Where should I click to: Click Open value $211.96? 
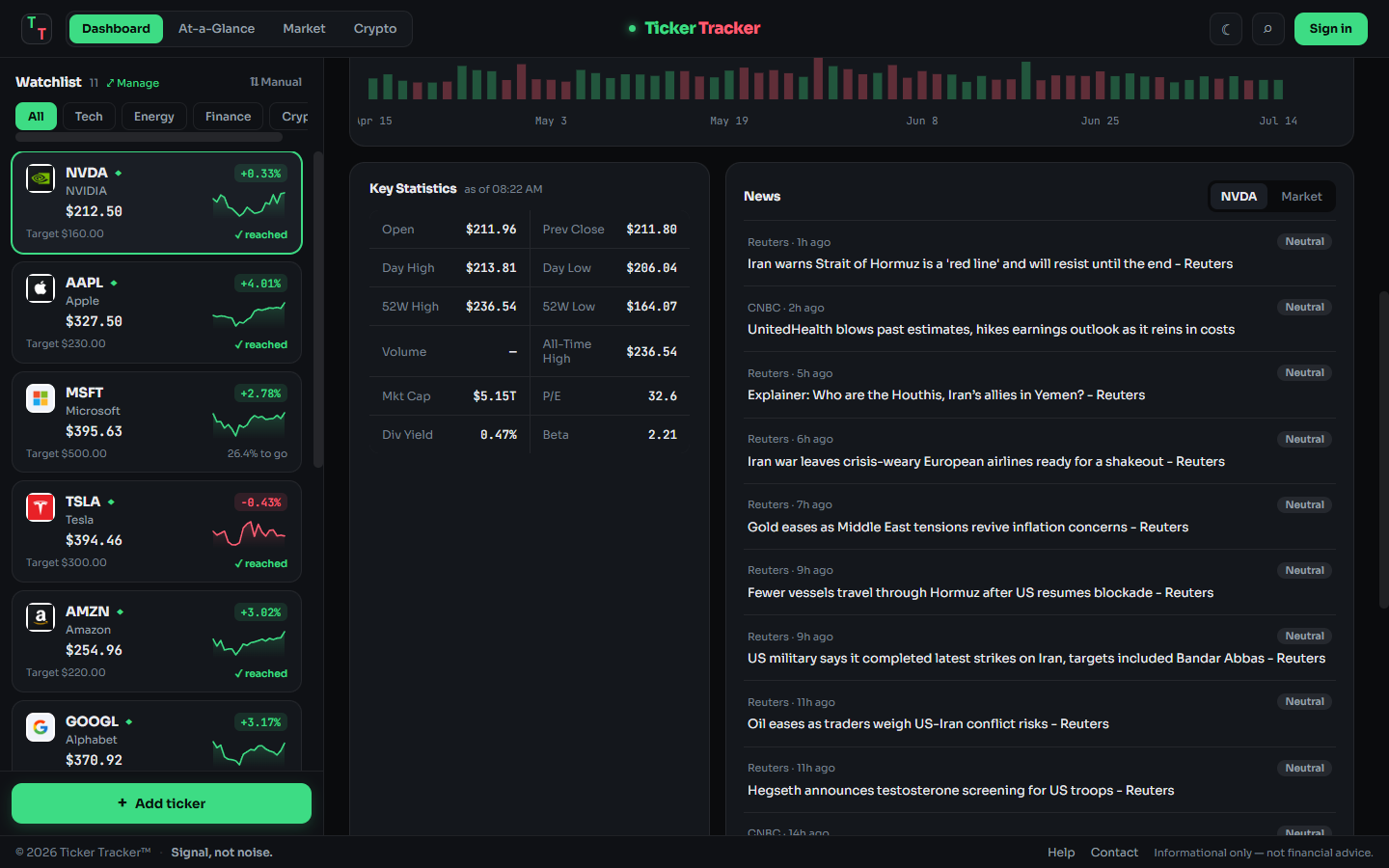491,230
